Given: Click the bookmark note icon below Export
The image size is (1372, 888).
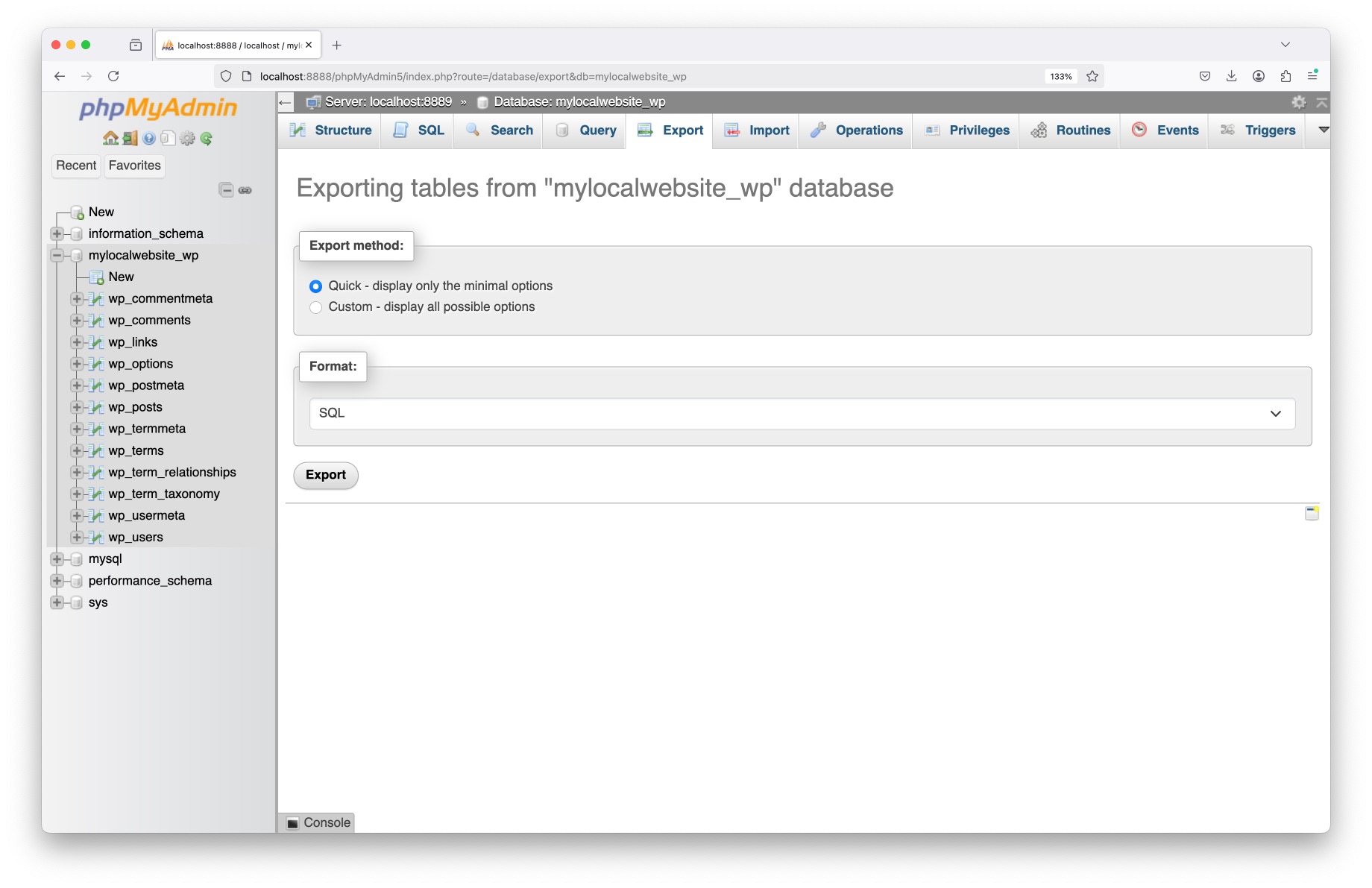Looking at the screenshot, I should point(1312,513).
